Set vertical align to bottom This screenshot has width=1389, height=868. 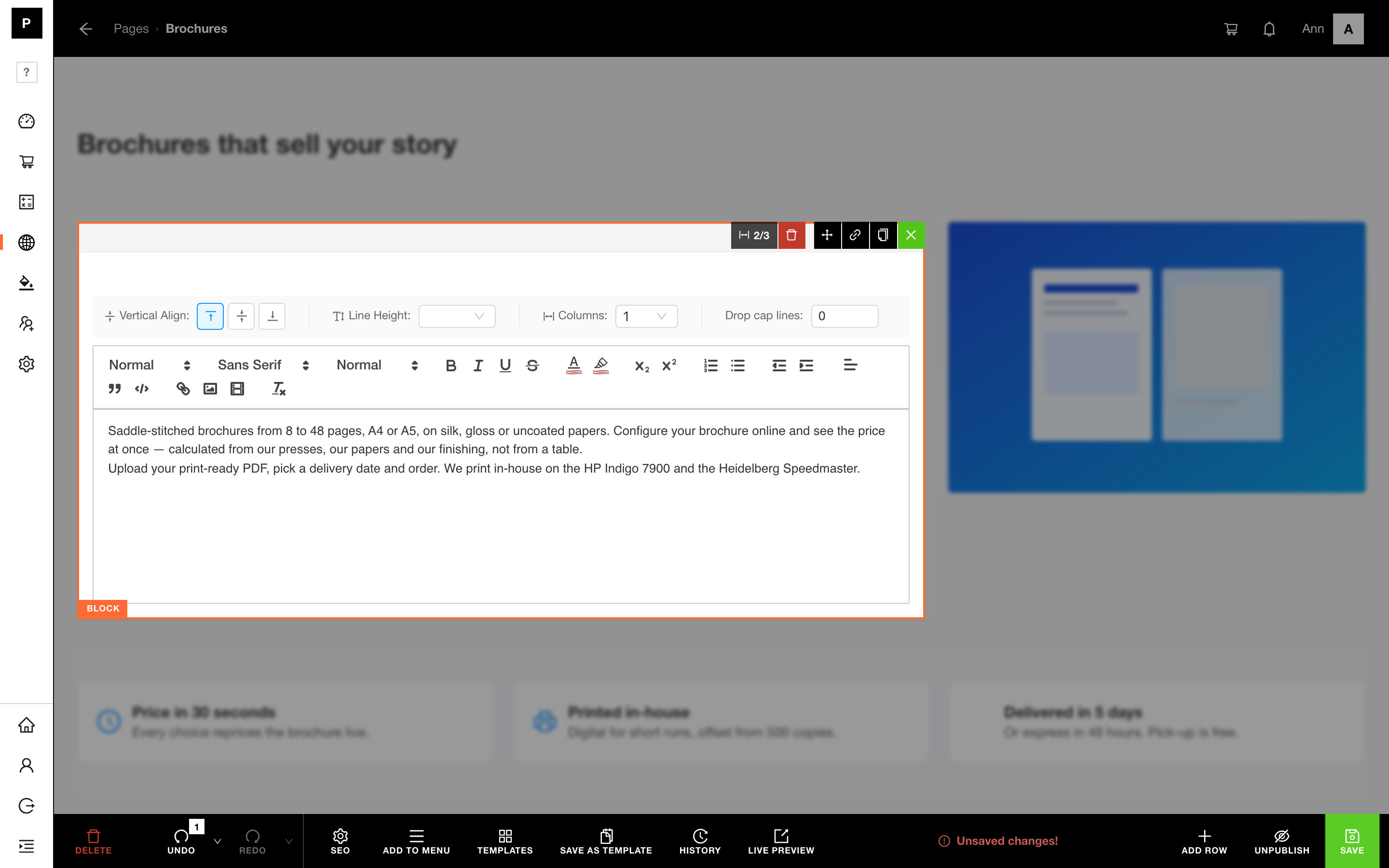click(x=272, y=316)
